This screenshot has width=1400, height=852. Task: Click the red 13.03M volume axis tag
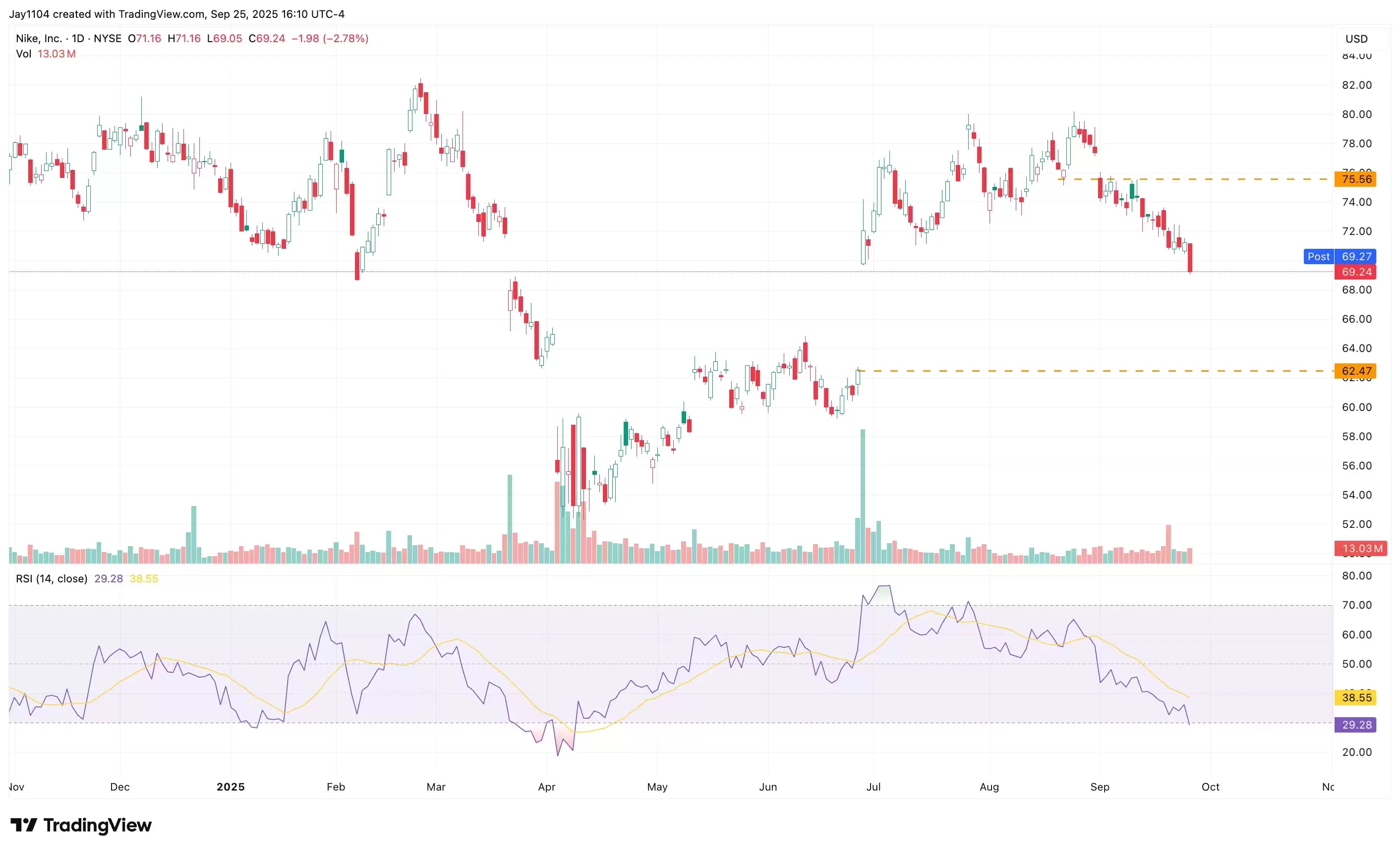pos(1360,548)
